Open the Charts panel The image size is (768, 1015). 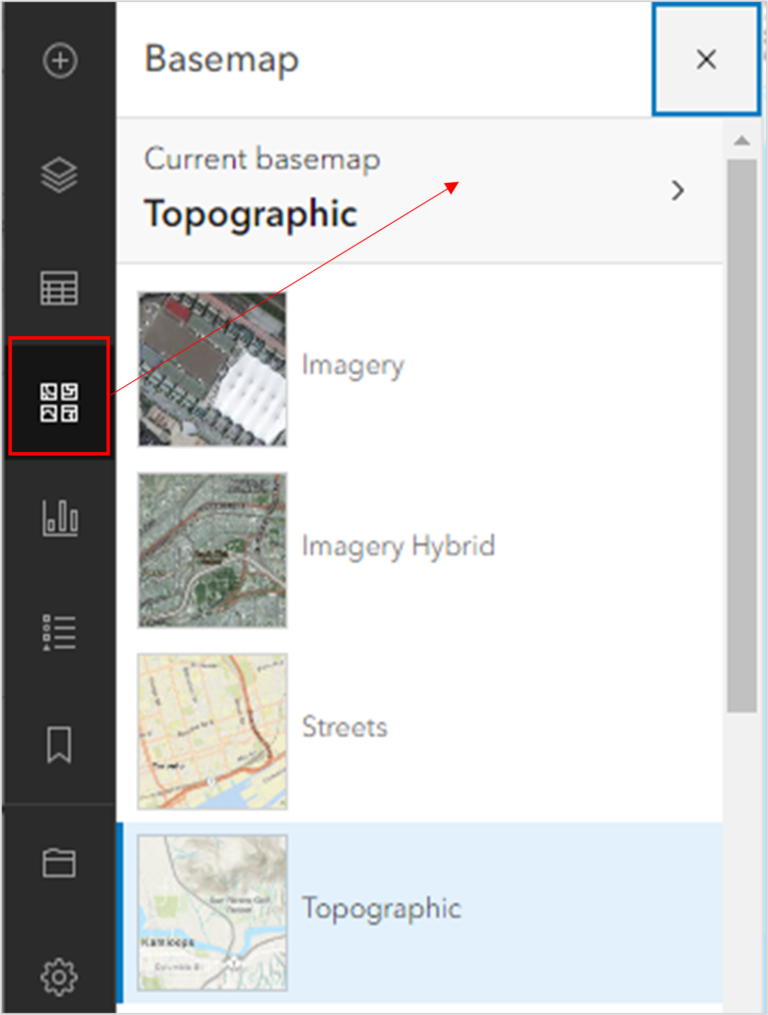pos(59,517)
